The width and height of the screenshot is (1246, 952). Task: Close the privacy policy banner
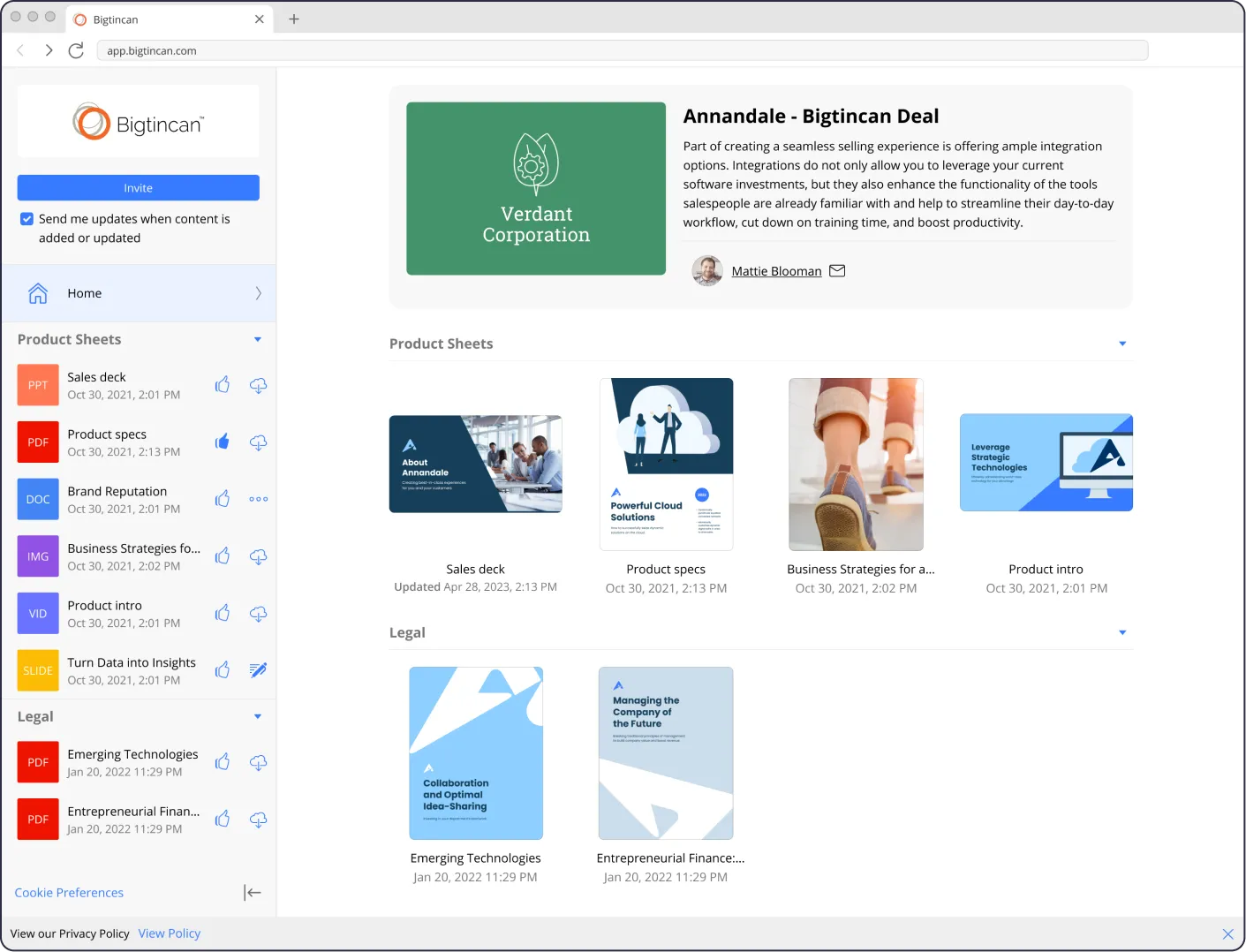click(x=1227, y=934)
